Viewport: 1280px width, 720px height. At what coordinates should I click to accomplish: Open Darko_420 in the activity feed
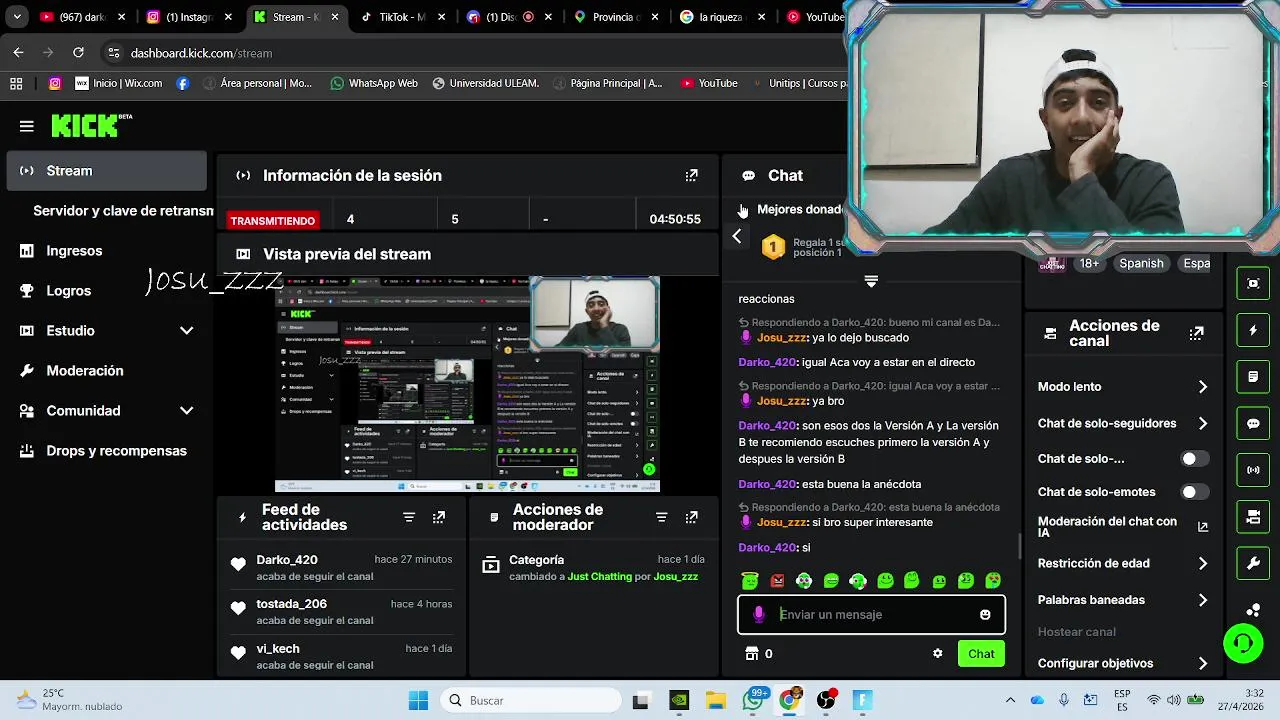(x=286, y=560)
